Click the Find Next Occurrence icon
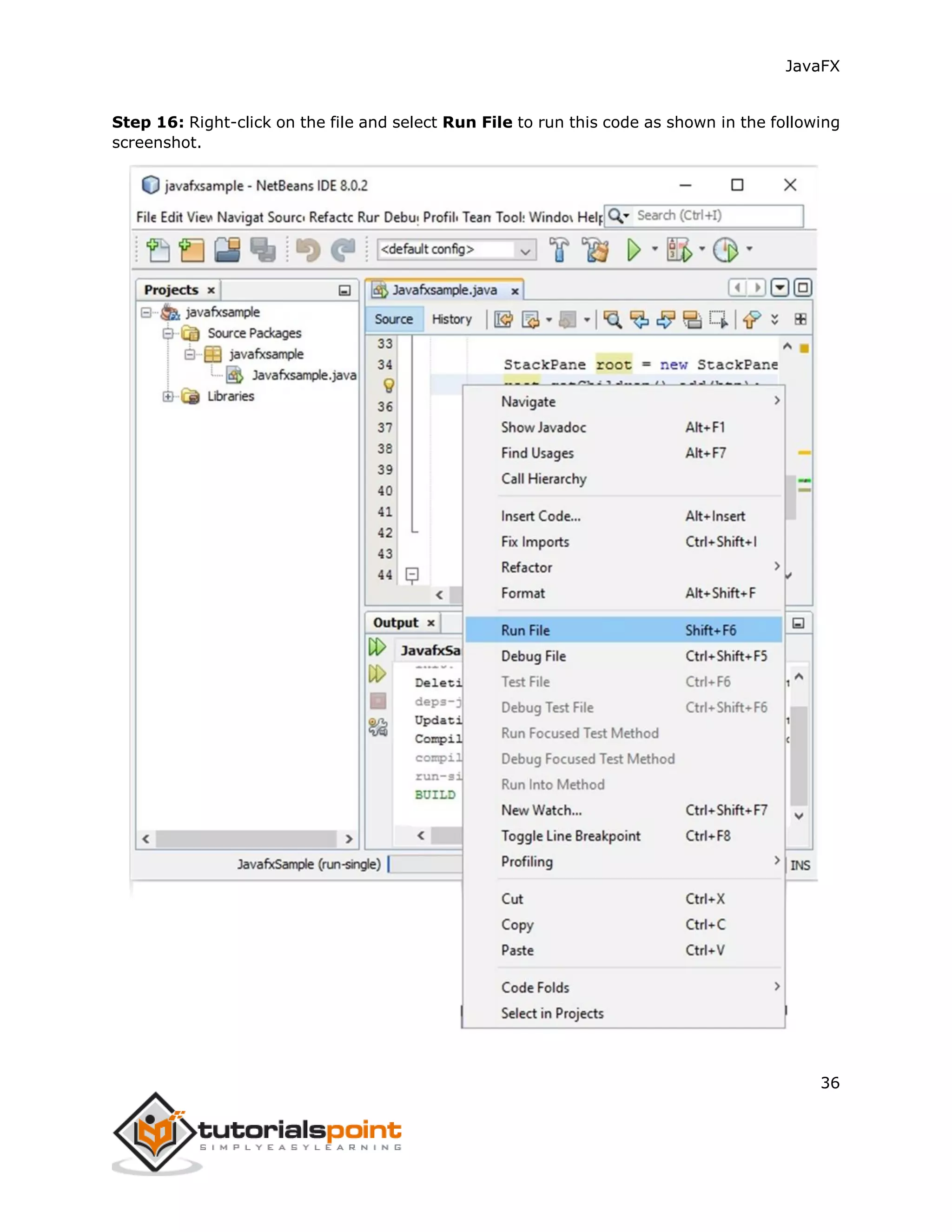952x1232 pixels. point(666,320)
